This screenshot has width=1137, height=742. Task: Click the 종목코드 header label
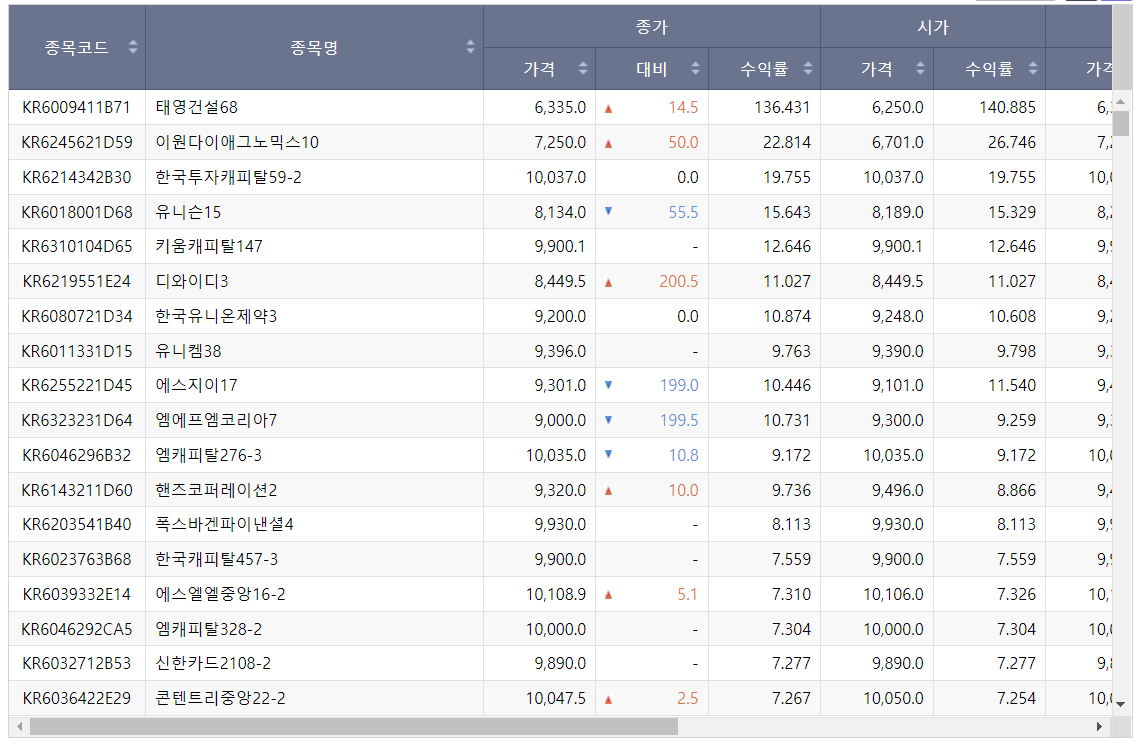pyautogui.click(x=76, y=48)
